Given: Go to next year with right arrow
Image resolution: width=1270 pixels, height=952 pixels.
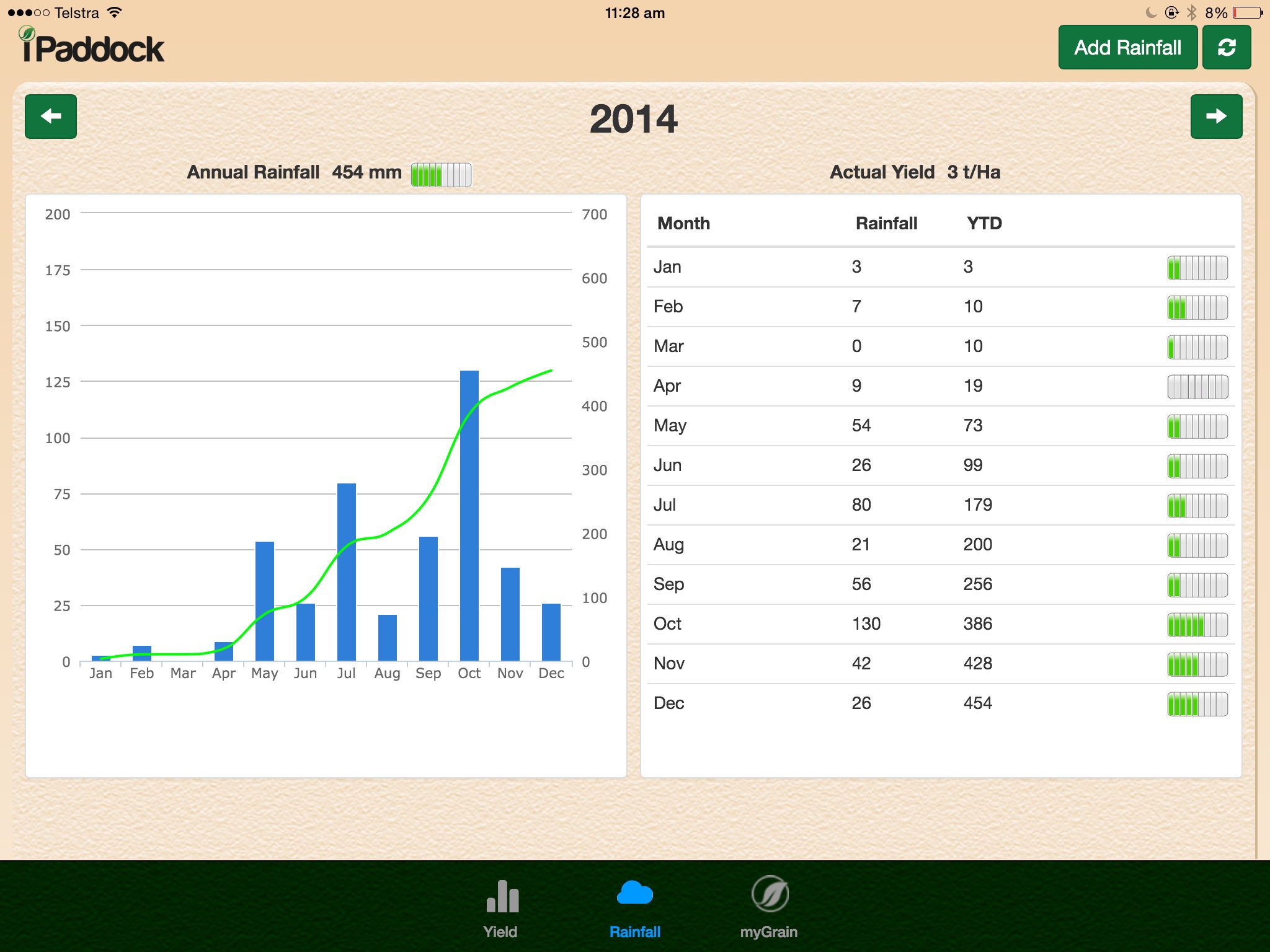Looking at the screenshot, I should pyautogui.click(x=1215, y=117).
